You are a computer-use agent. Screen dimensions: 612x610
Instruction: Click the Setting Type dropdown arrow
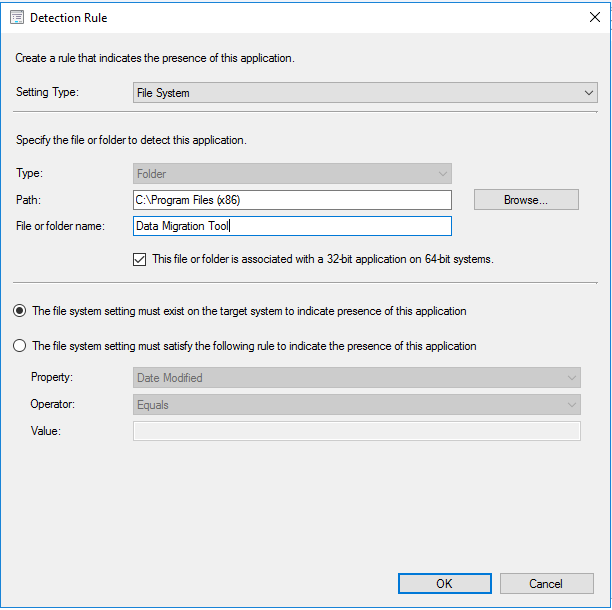589,93
